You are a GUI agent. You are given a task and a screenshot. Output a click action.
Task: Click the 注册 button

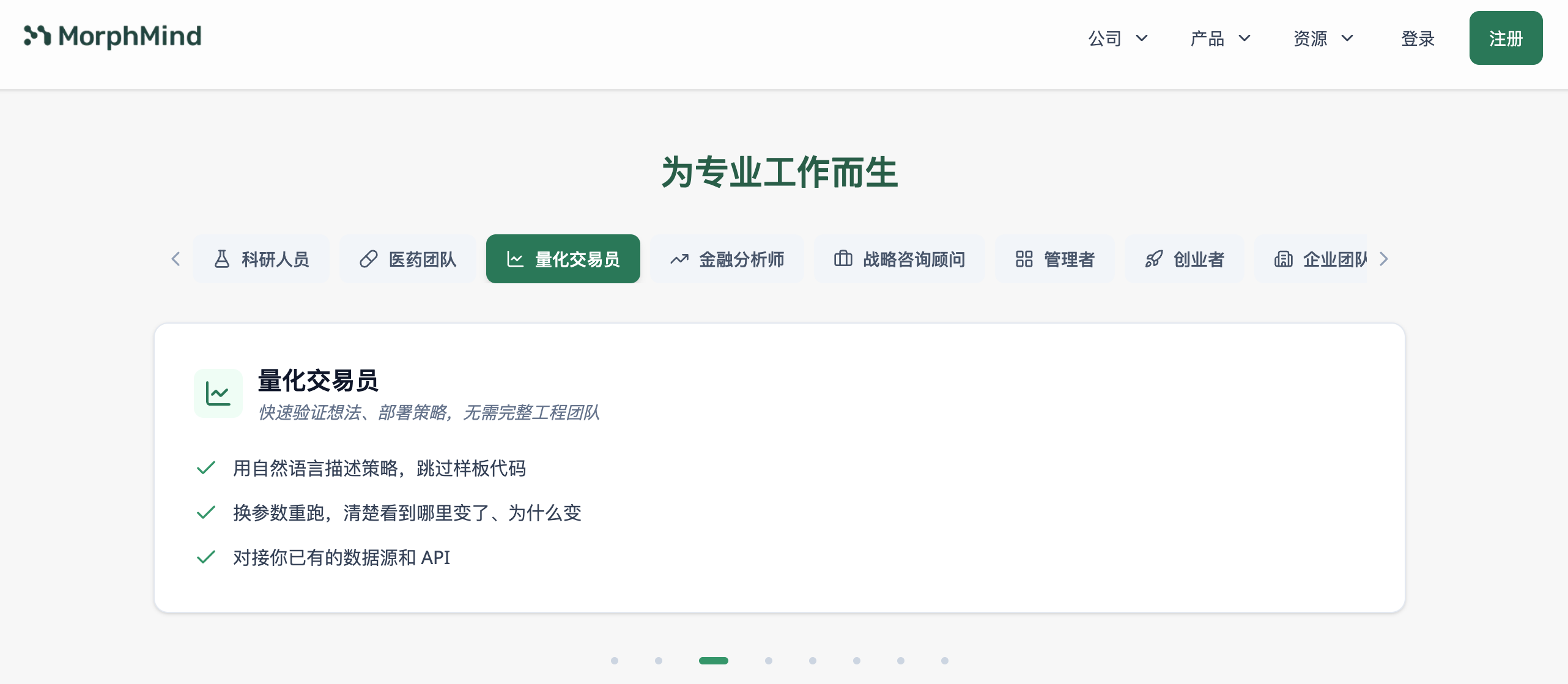[1506, 37]
